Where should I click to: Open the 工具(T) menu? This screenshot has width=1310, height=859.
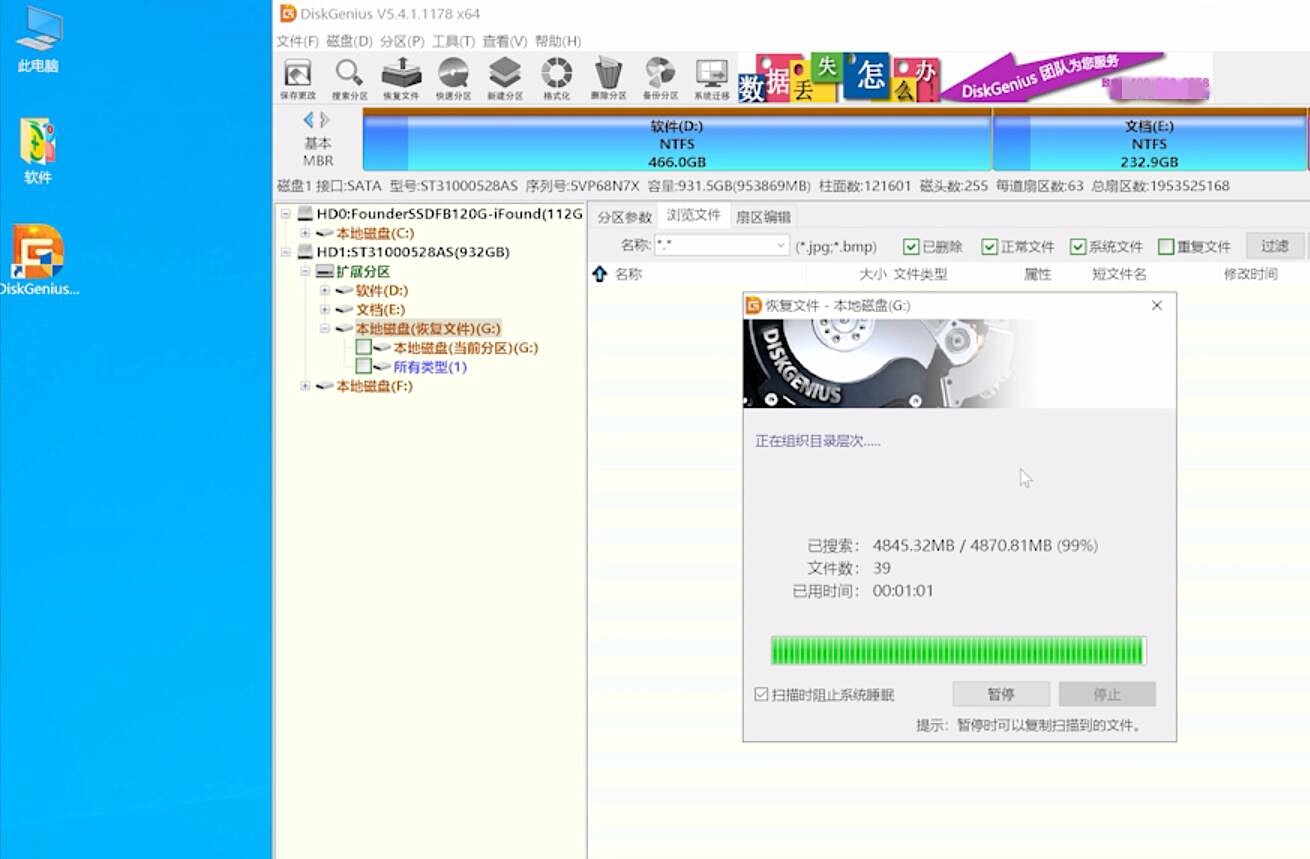pyautogui.click(x=453, y=41)
